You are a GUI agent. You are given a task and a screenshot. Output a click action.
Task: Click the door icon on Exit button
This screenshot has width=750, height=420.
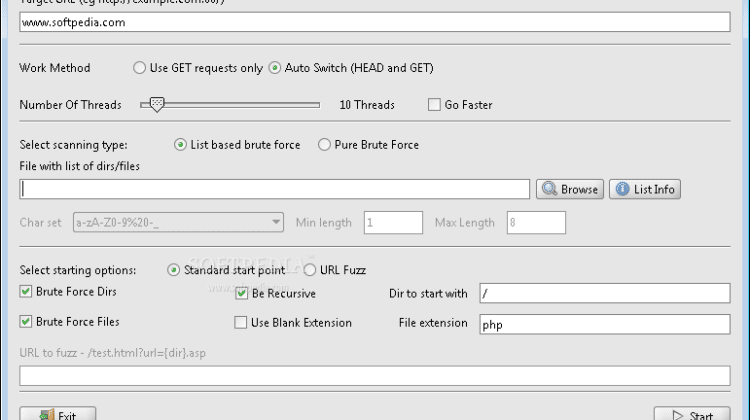click(46, 415)
